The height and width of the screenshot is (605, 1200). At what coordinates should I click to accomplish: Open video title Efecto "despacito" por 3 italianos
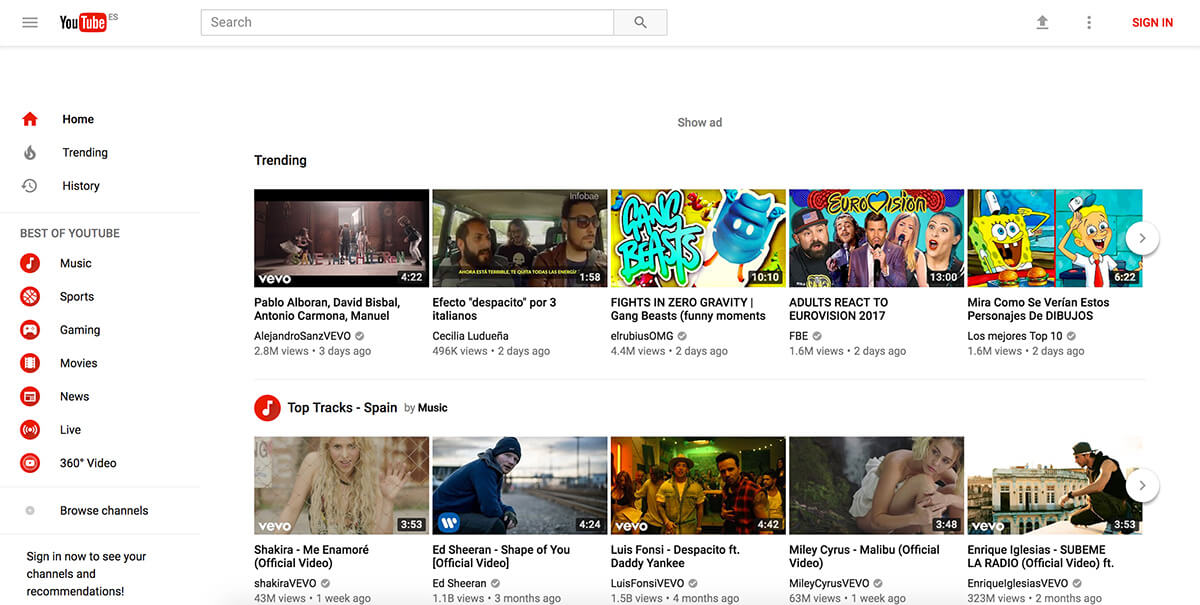coord(494,309)
